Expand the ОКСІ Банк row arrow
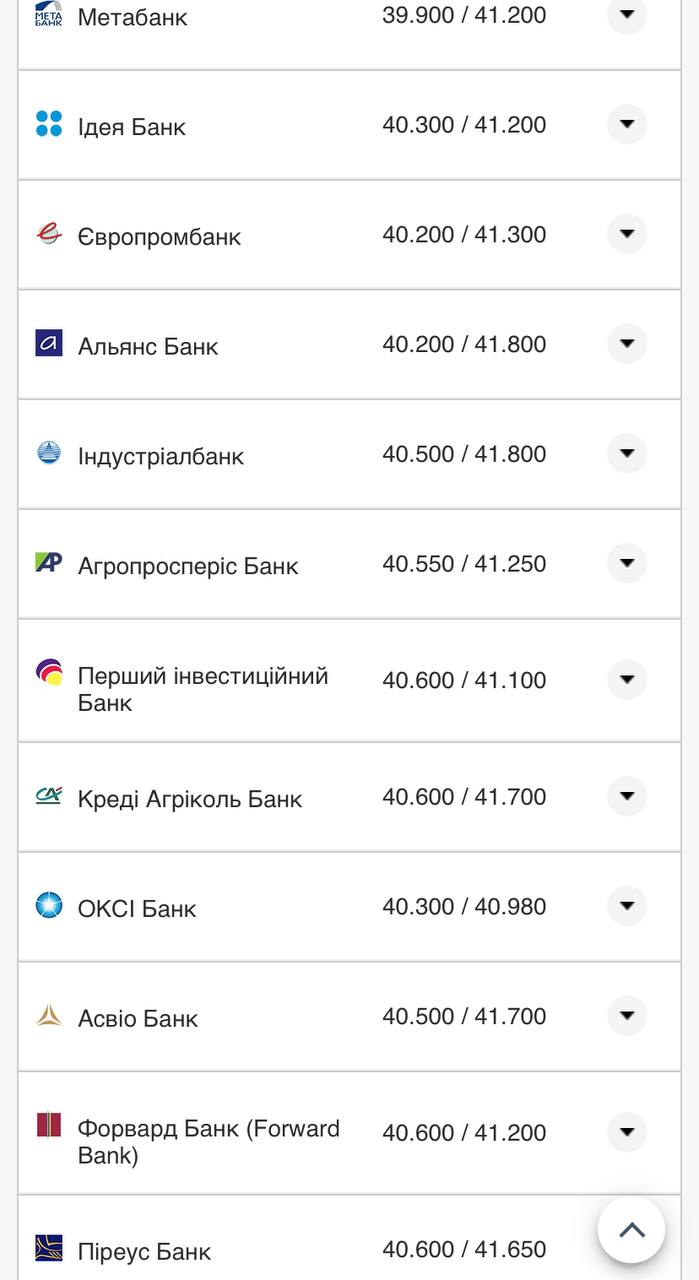The height and width of the screenshot is (1280, 699). coord(627,906)
